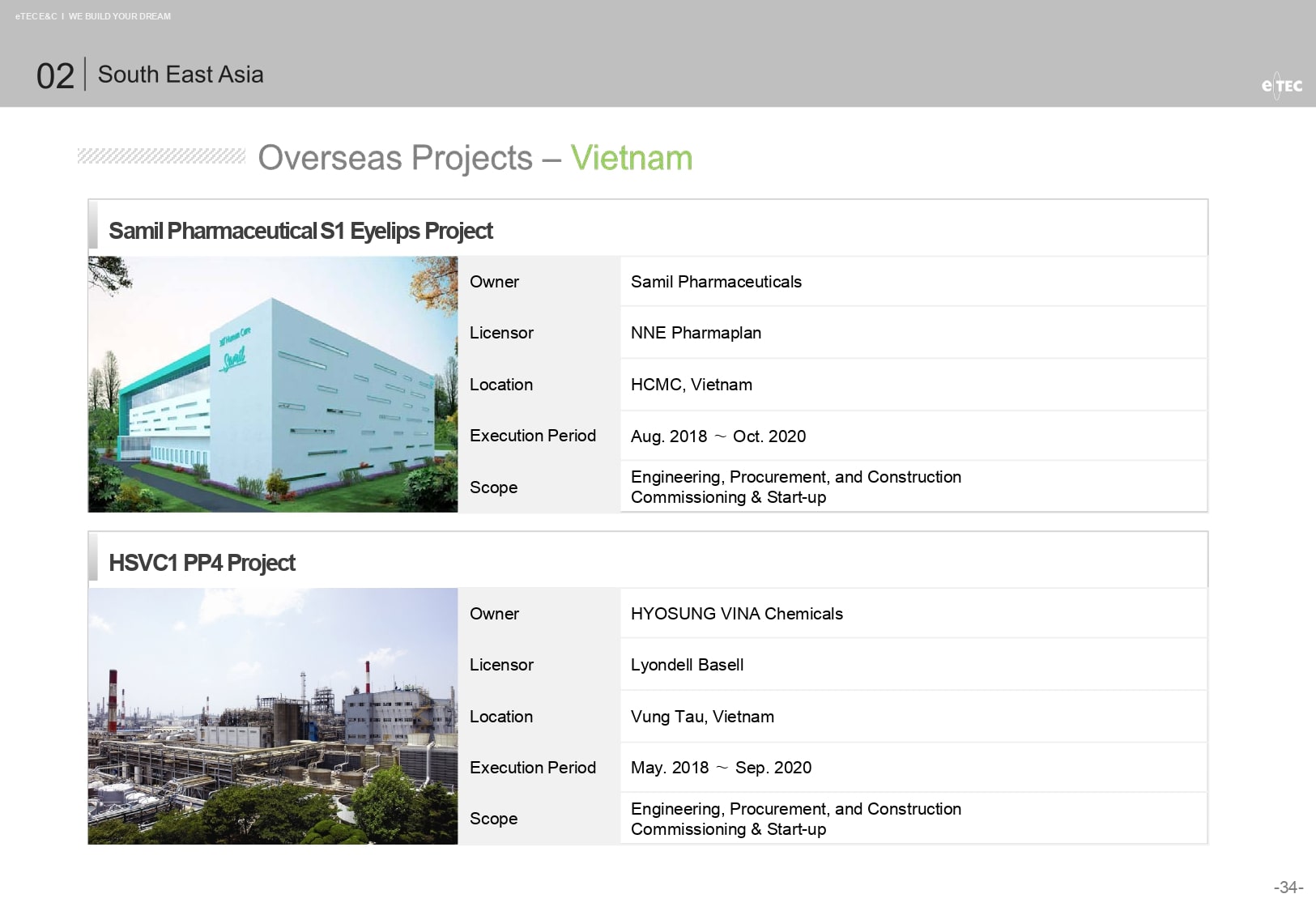Click 'Execution Period' label in Samil table
Image resolution: width=1316 pixels, height=911 pixels.
[533, 436]
